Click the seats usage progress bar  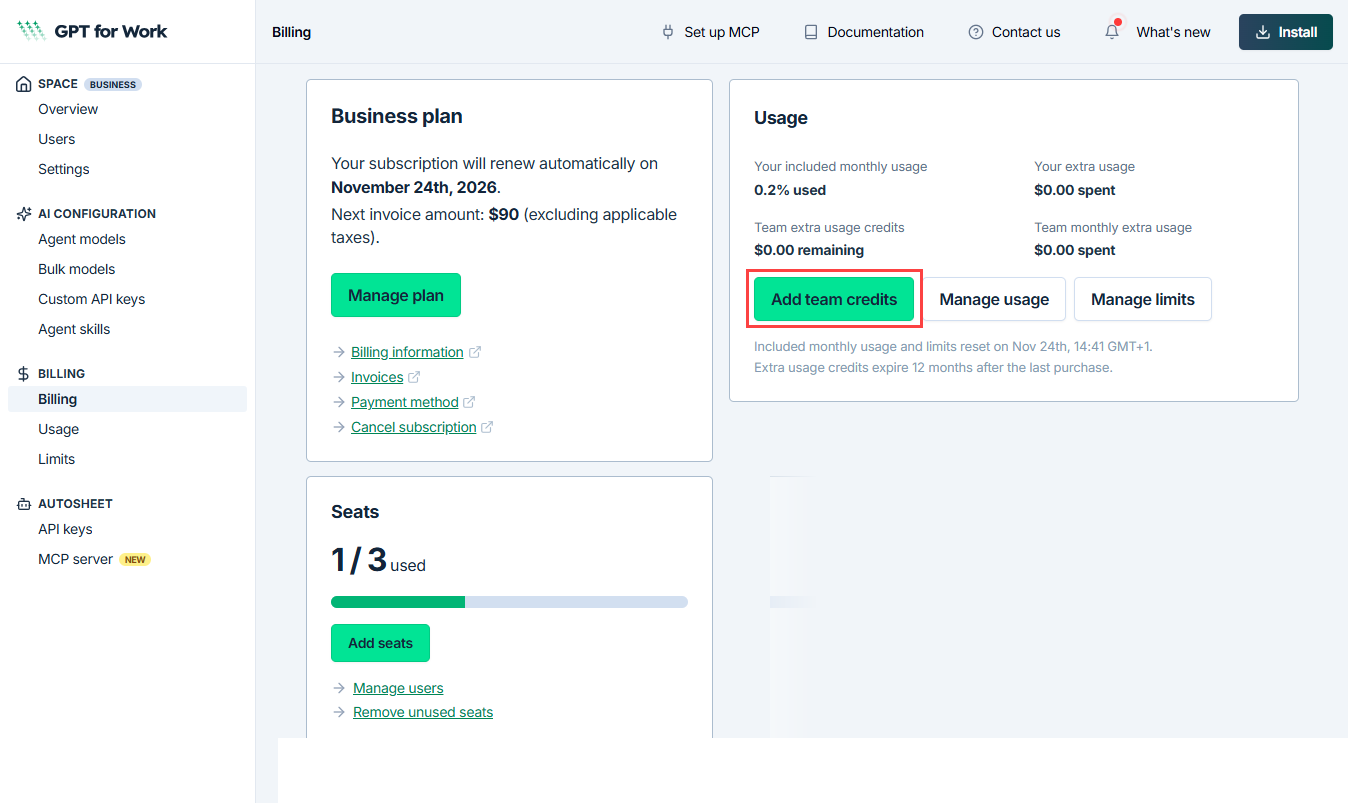(x=509, y=602)
